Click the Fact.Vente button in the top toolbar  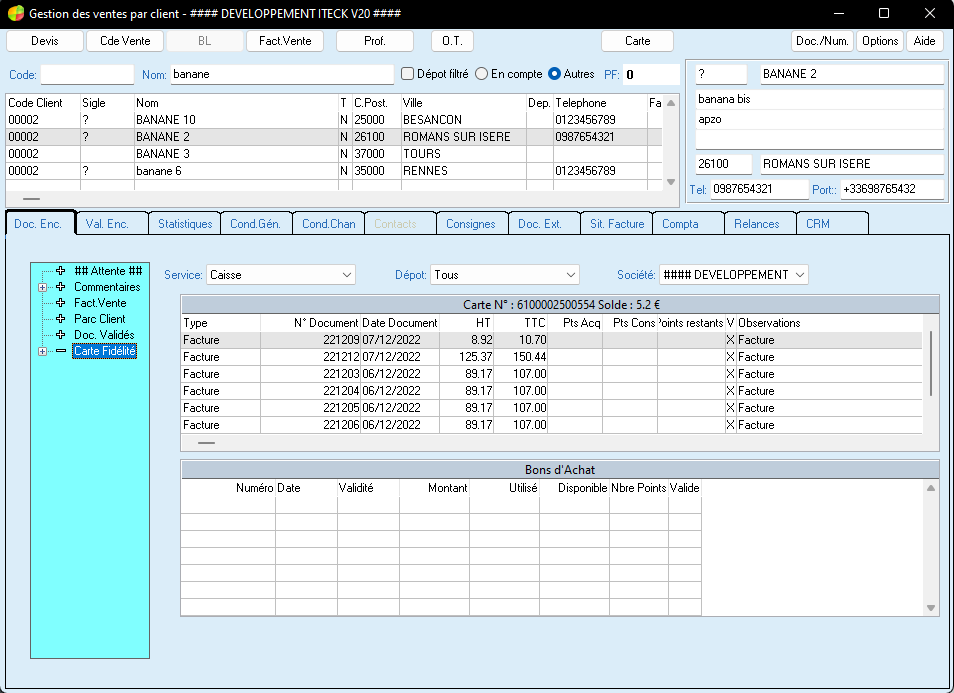(x=285, y=41)
